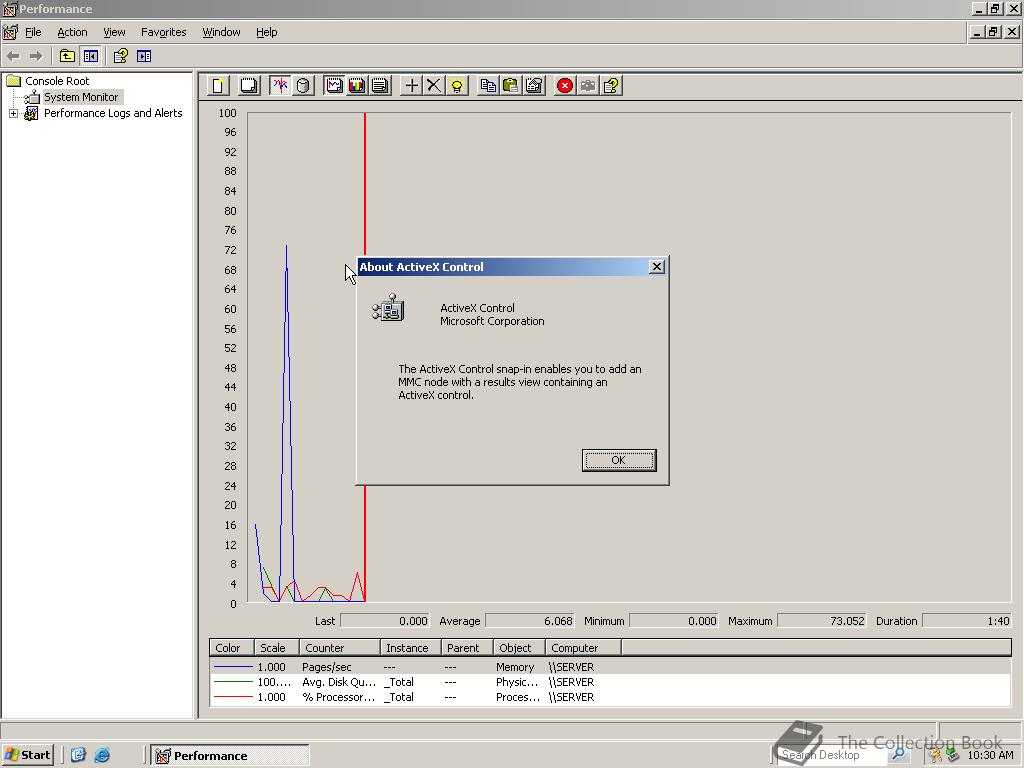Screen dimensions: 1024x768
Task: Select the Pages/sec counter row
Action: click(x=610, y=667)
